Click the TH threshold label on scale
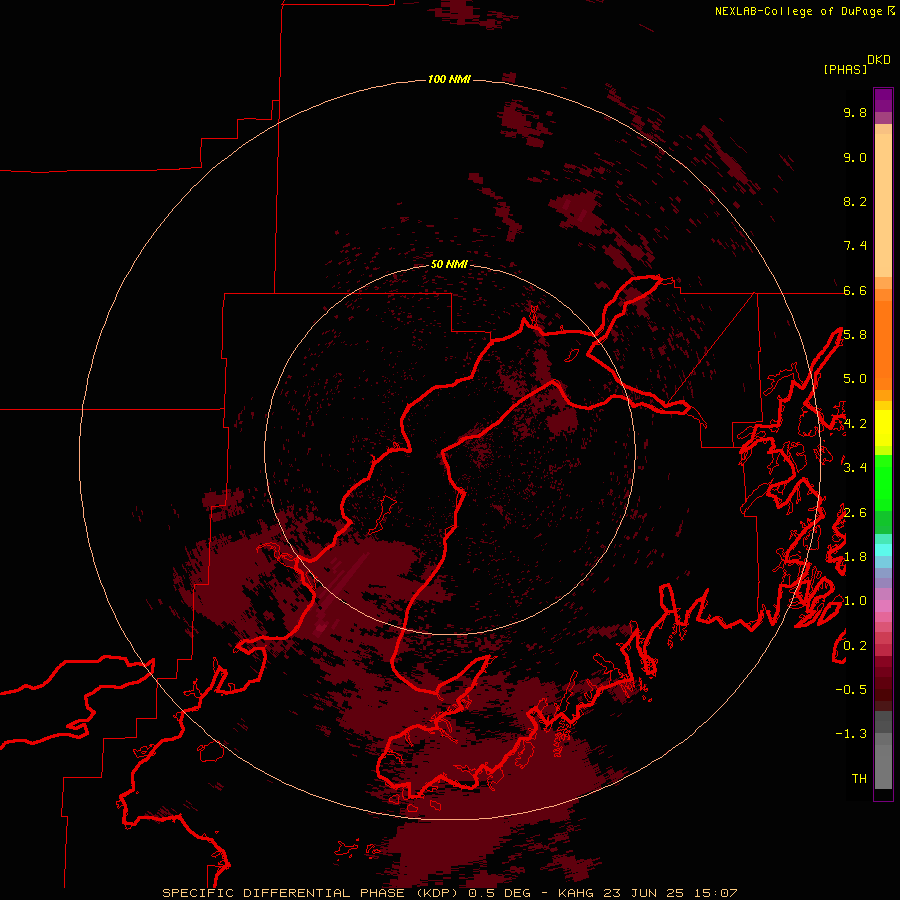 (859, 779)
